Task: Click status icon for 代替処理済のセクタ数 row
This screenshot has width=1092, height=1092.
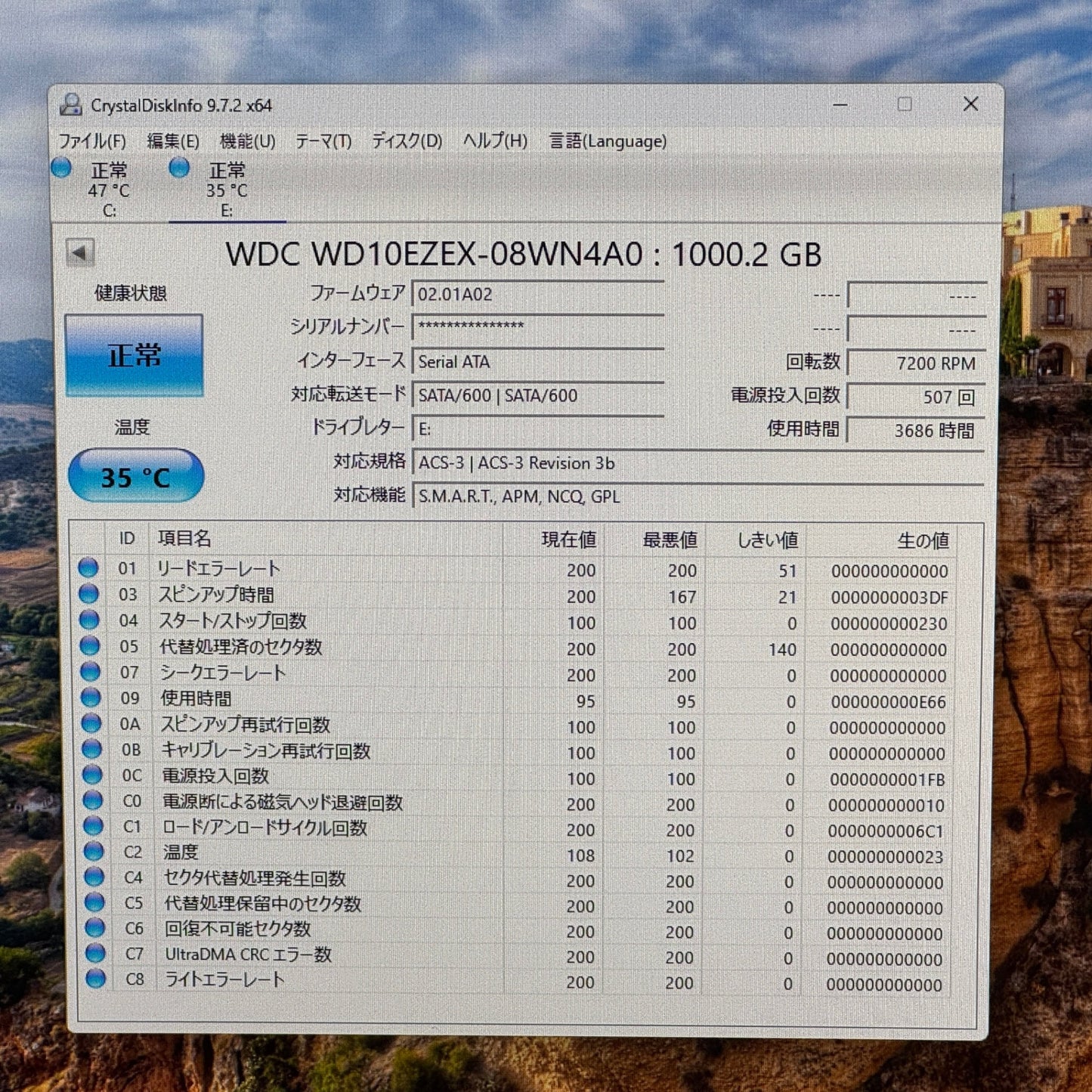Action: (x=90, y=646)
